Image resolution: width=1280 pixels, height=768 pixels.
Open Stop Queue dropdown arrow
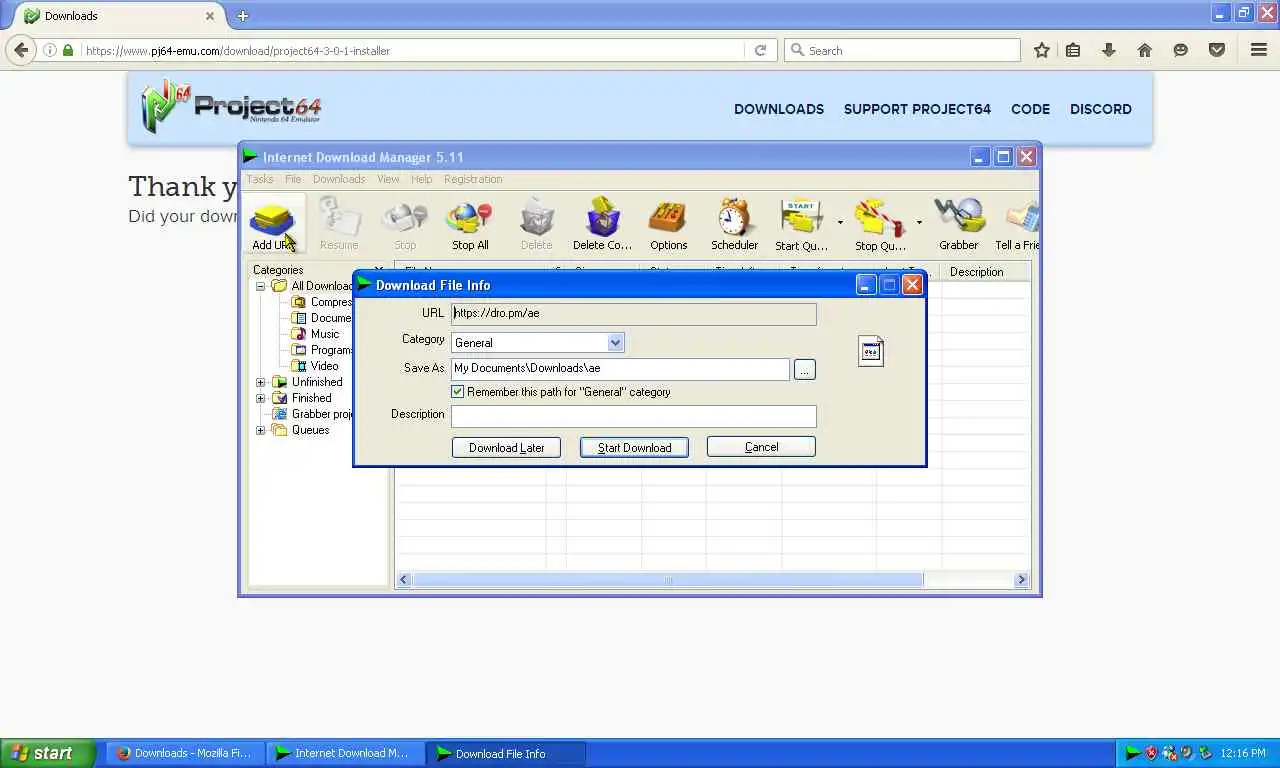click(919, 223)
